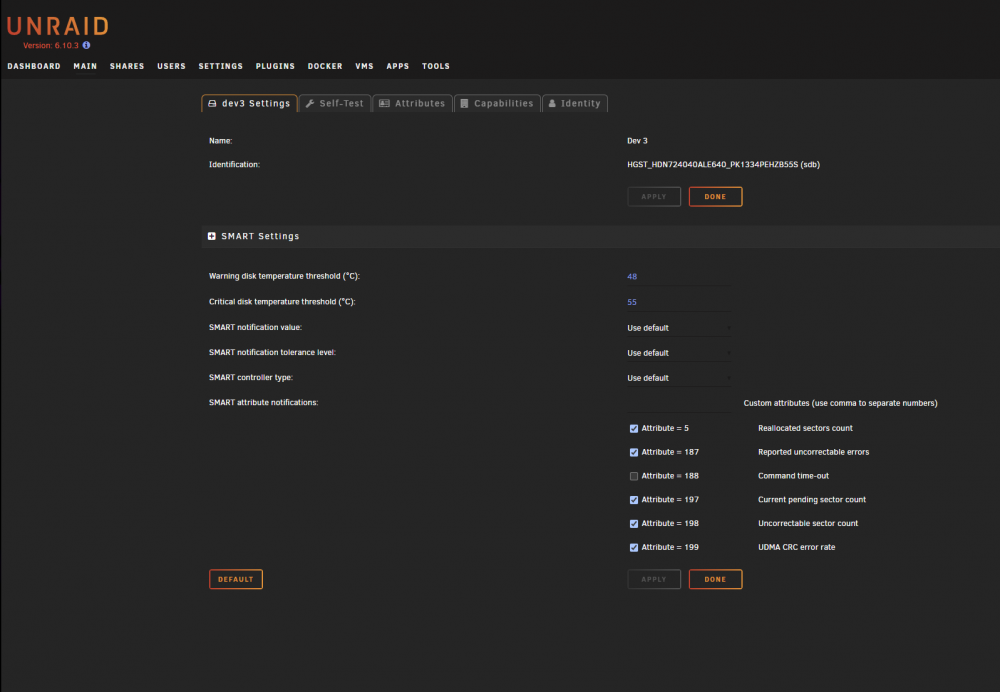This screenshot has height=692, width=1000.
Task: Click the upper Done button
Action: coord(715,196)
